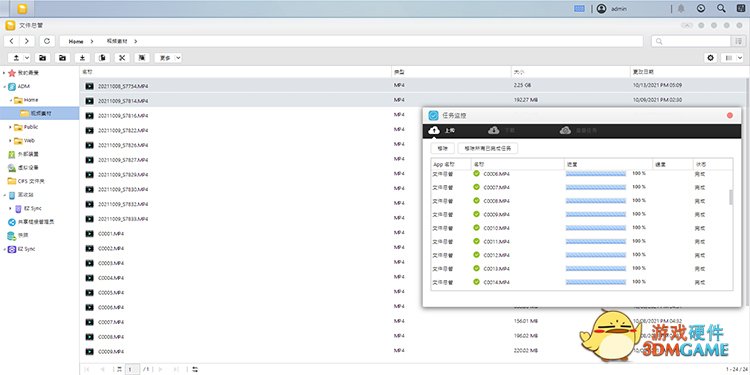The image size is (750, 375).
Task: Collapse the Home folder node
Action: 11,100
